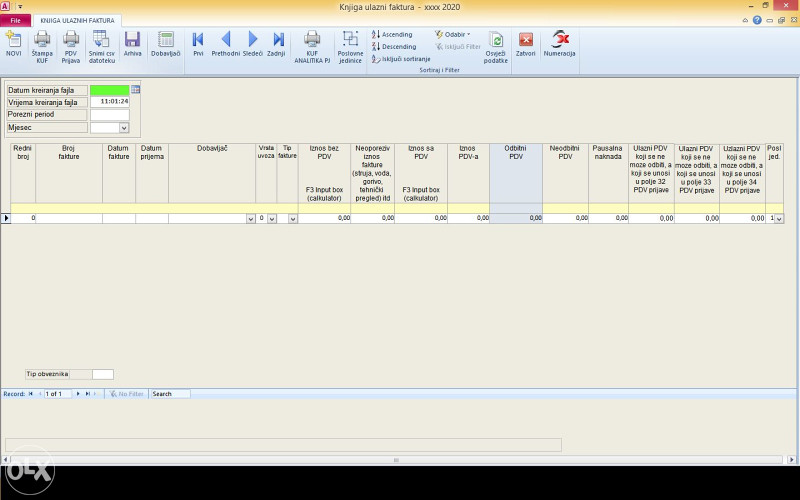Click the horizontal scrollbar right arrow
This screenshot has height=500, width=800.
click(791, 460)
